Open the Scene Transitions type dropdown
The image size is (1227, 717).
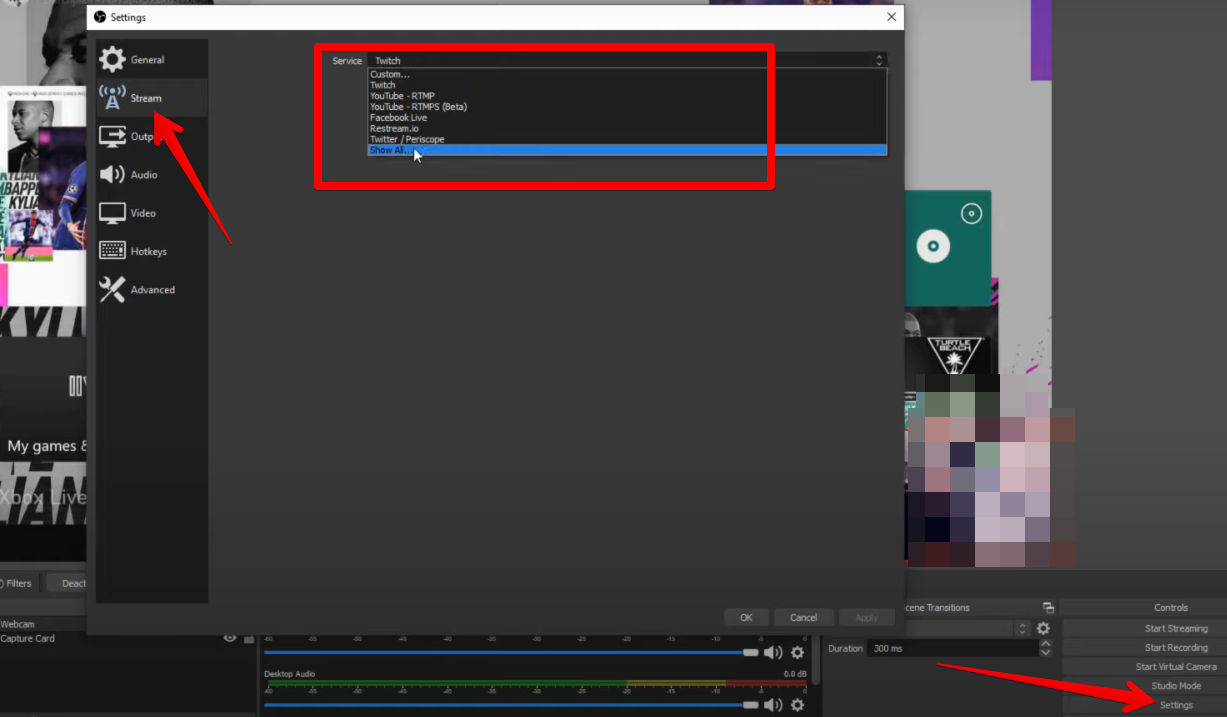pyautogui.click(x=967, y=628)
